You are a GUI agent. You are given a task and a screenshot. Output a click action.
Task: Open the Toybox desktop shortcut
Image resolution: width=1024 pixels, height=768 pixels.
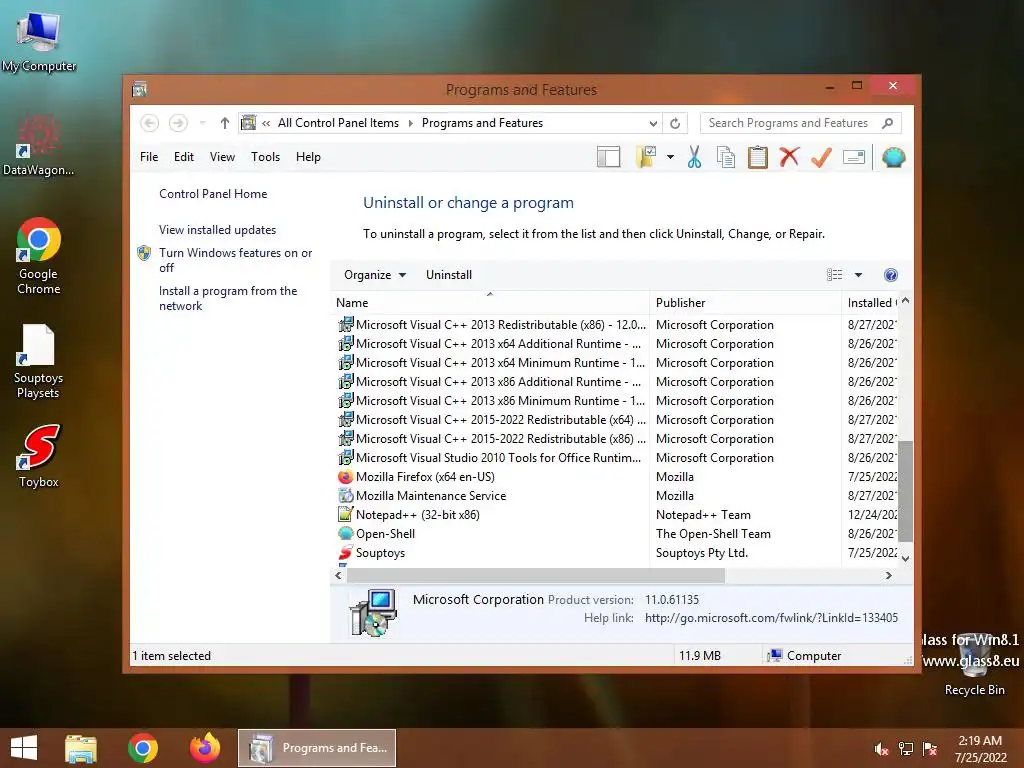pyautogui.click(x=39, y=455)
